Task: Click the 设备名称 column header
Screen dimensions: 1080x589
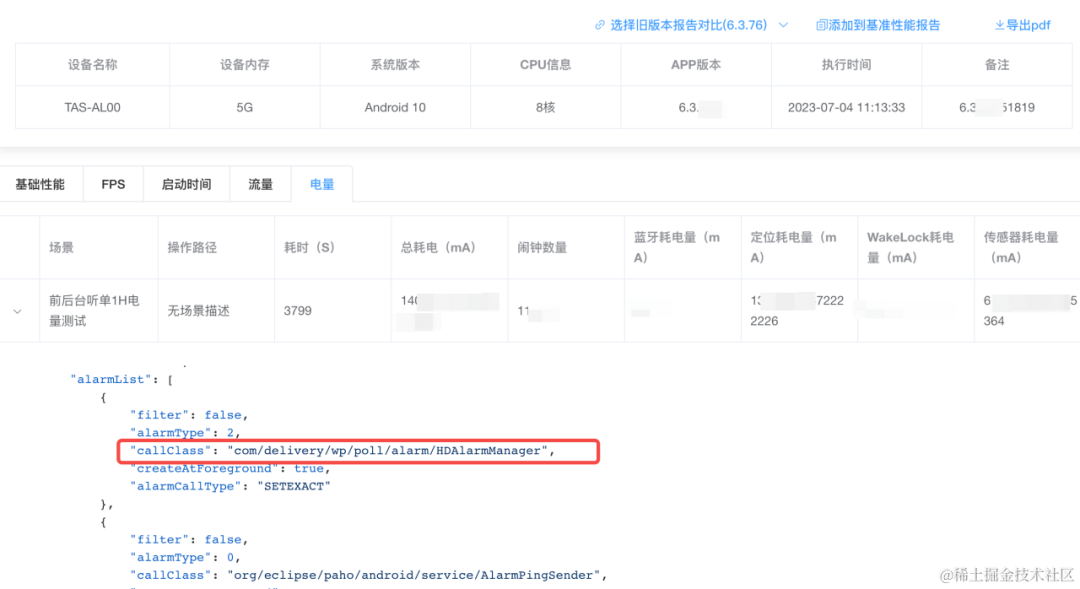Action: 92,65
